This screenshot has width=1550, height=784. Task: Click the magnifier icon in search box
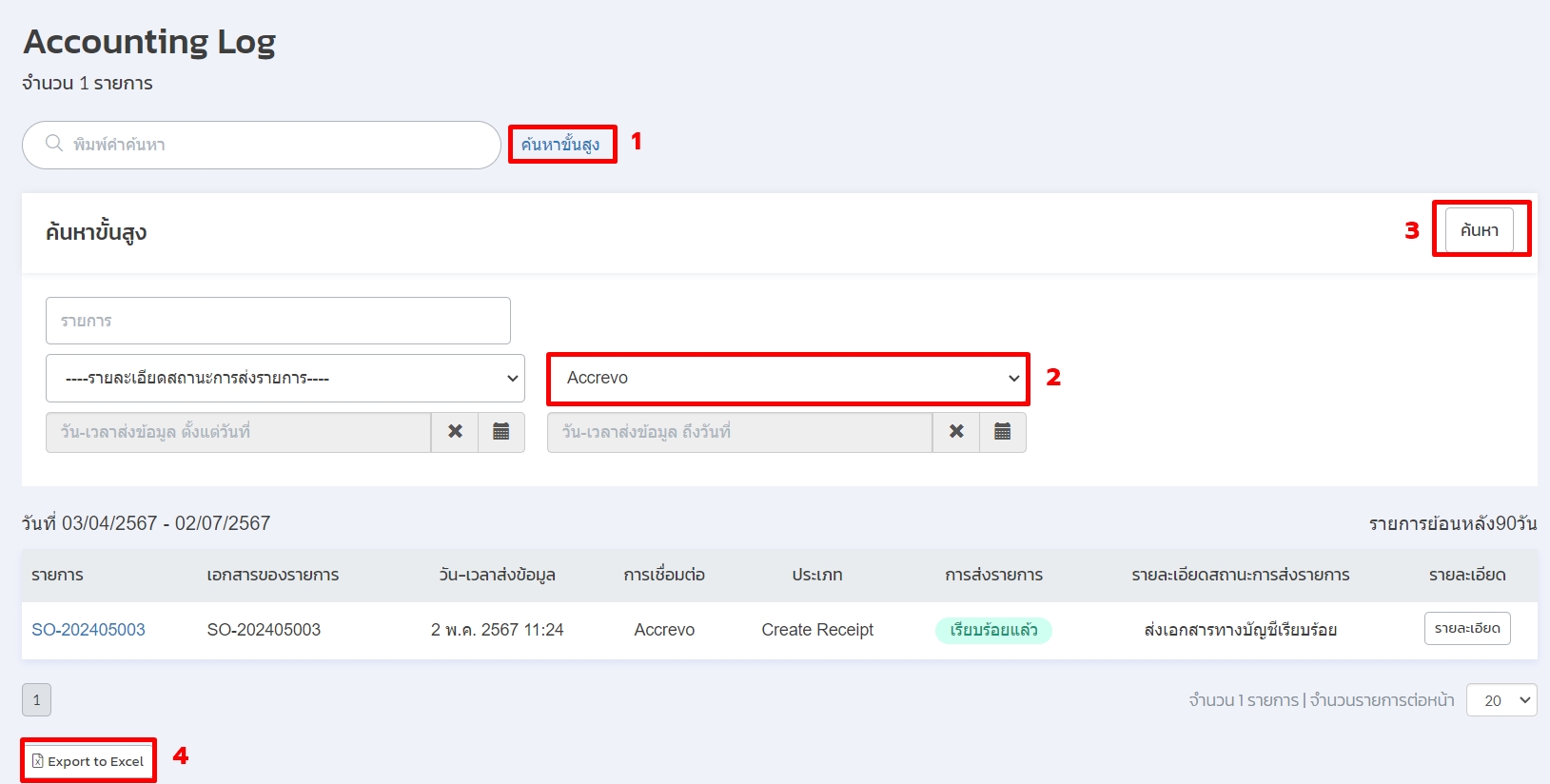pyautogui.click(x=54, y=144)
